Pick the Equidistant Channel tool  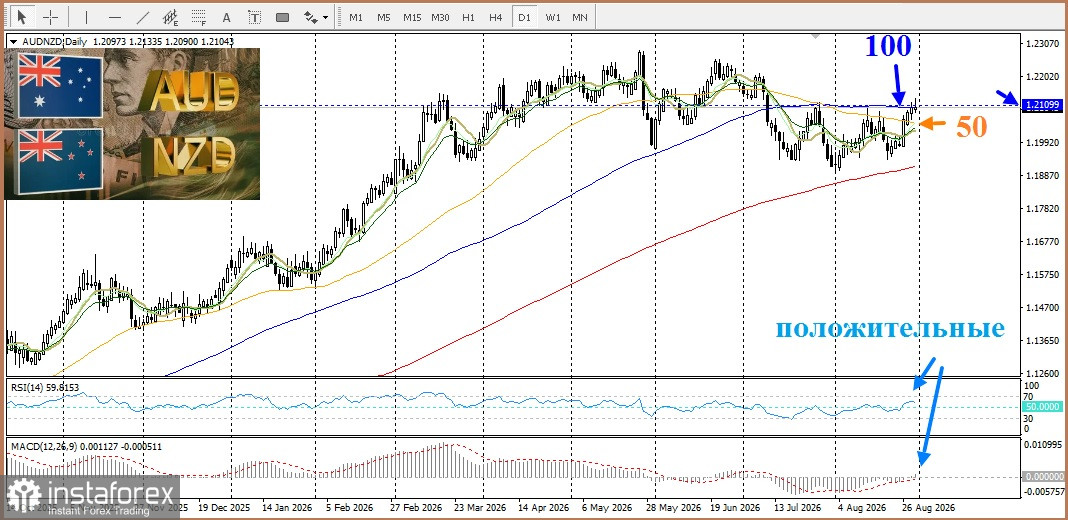coord(170,17)
